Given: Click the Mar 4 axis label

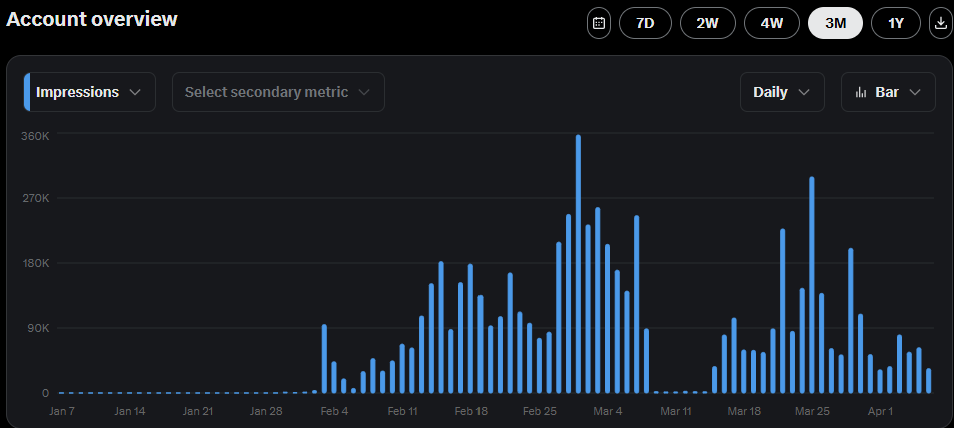Looking at the screenshot, I should (x=607, y=412).
